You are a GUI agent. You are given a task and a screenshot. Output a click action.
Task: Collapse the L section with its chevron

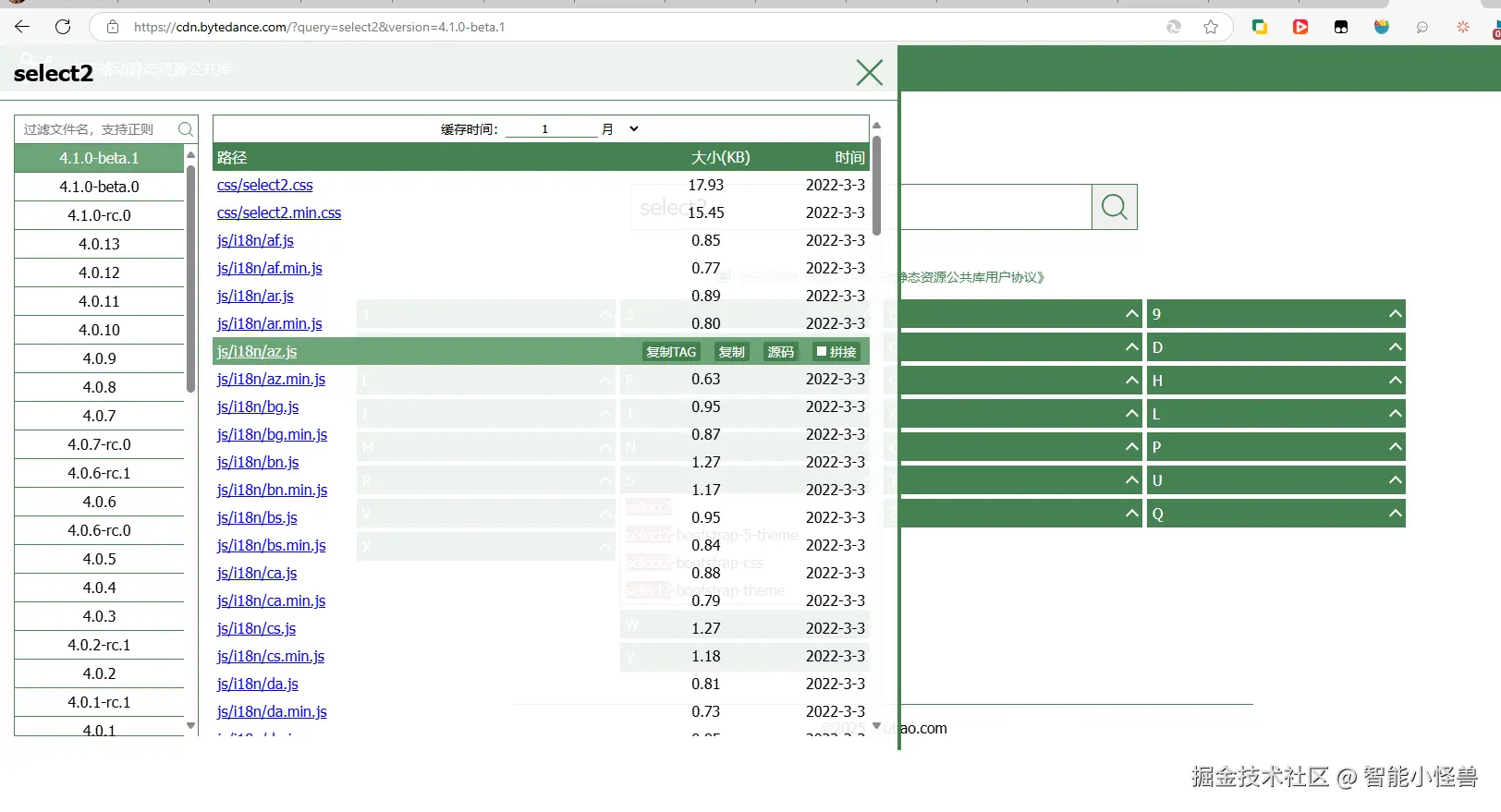[x=1396, y=414]
